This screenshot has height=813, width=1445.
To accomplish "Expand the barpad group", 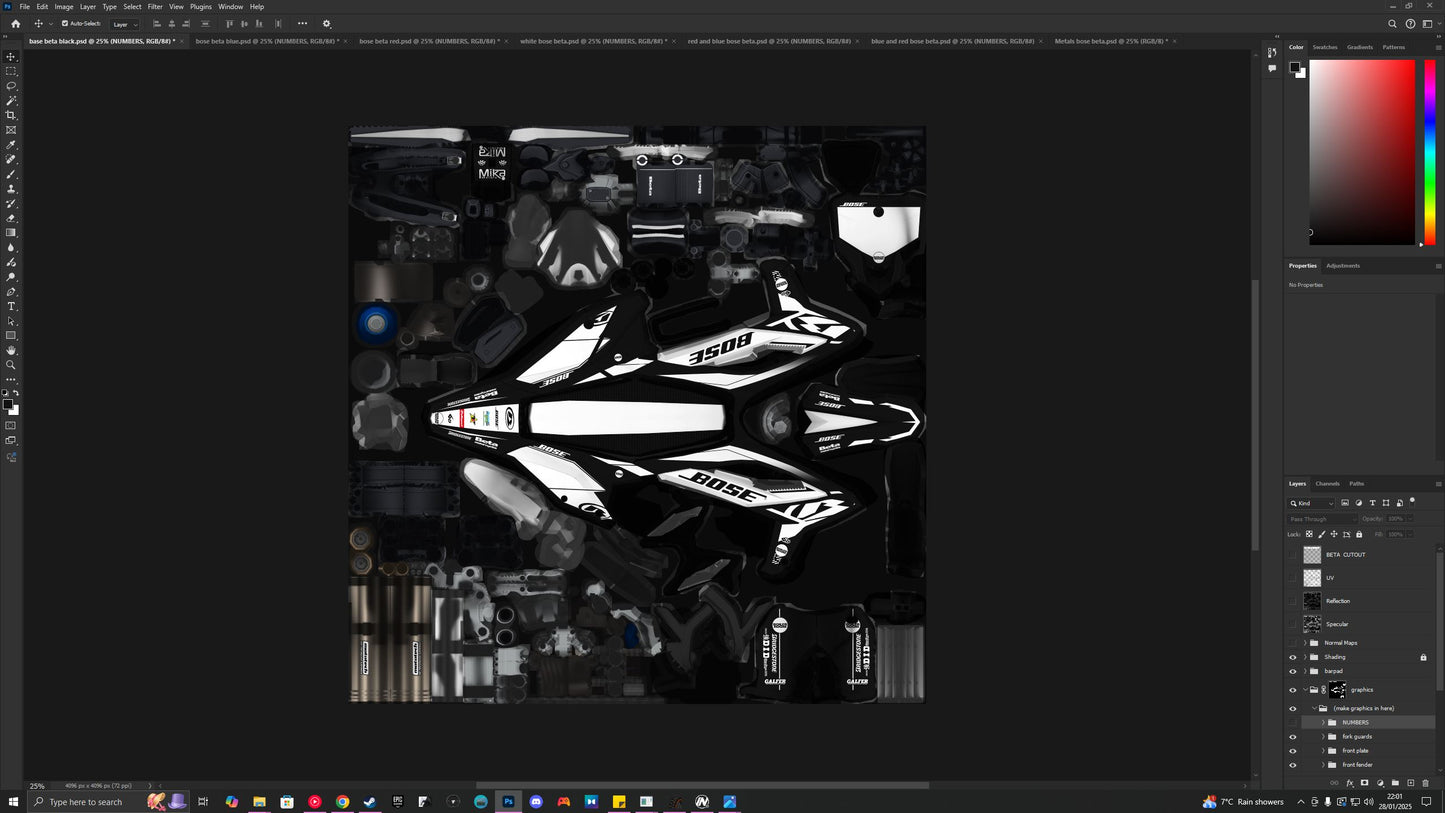I will [x=1305, y=671].
